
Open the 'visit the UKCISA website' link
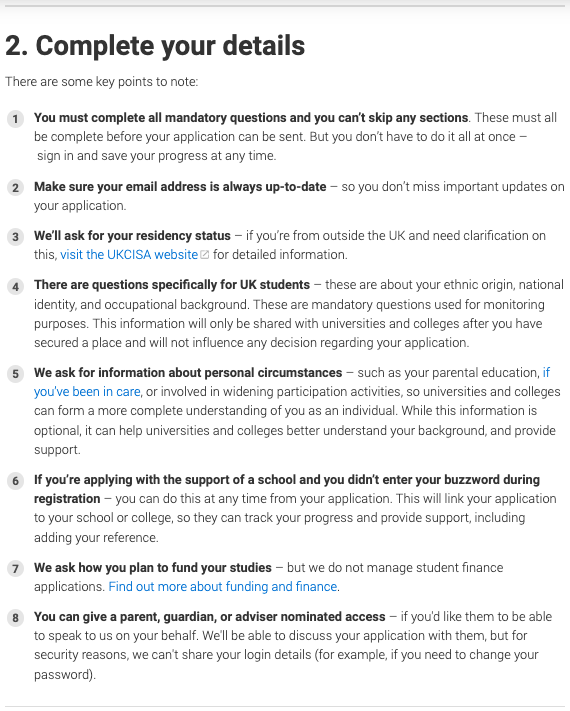(x=129, y=254)
